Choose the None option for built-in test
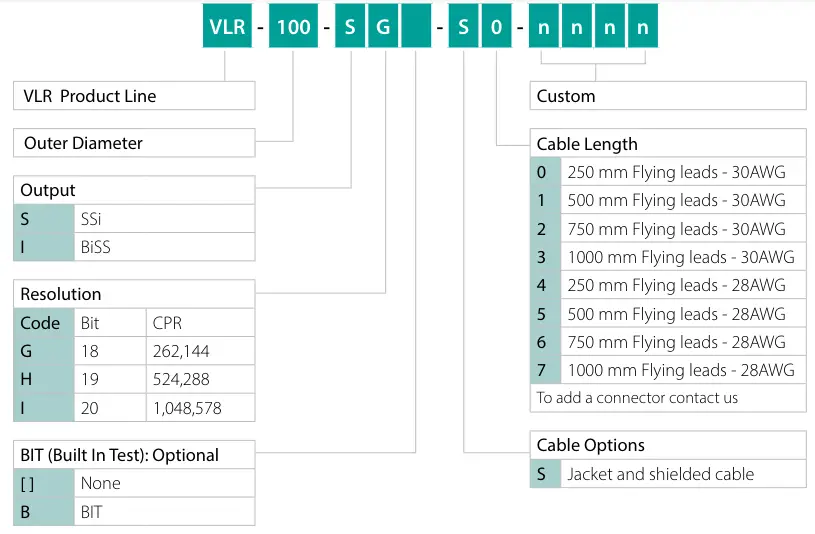 [x=134, y=483]
